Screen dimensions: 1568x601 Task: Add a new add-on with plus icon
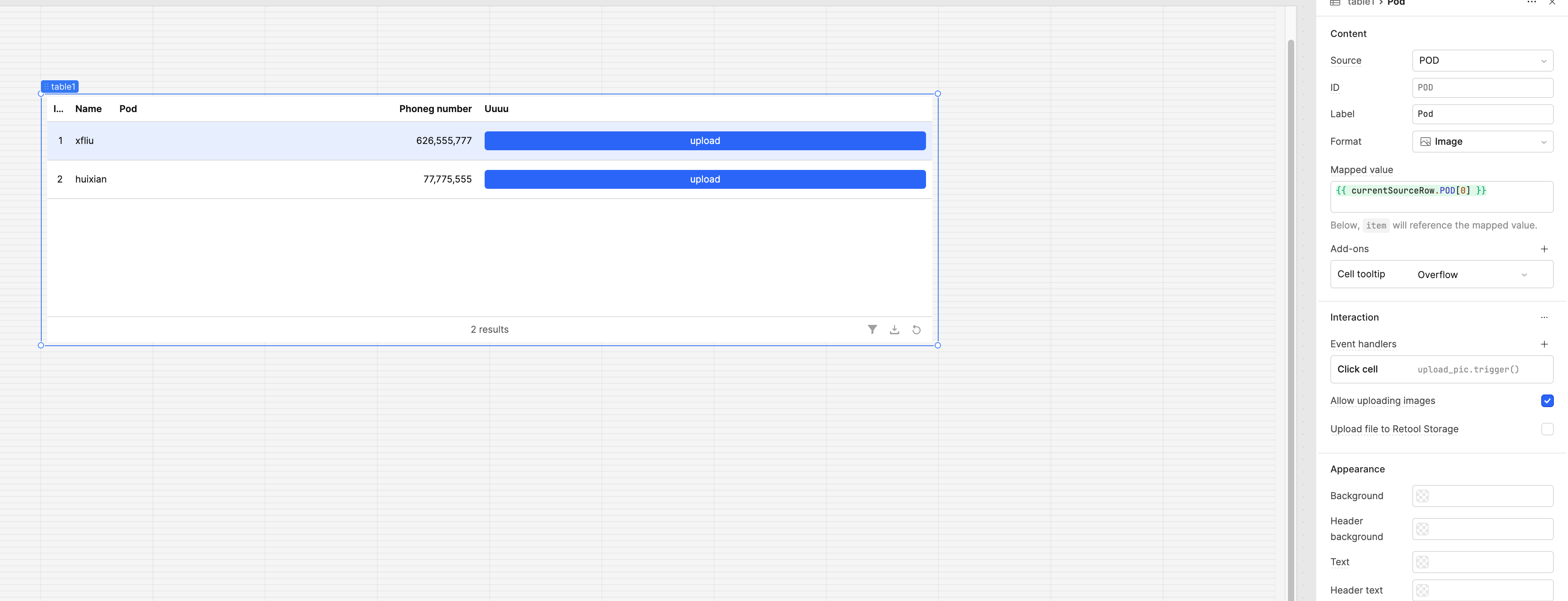(1544, 249)
